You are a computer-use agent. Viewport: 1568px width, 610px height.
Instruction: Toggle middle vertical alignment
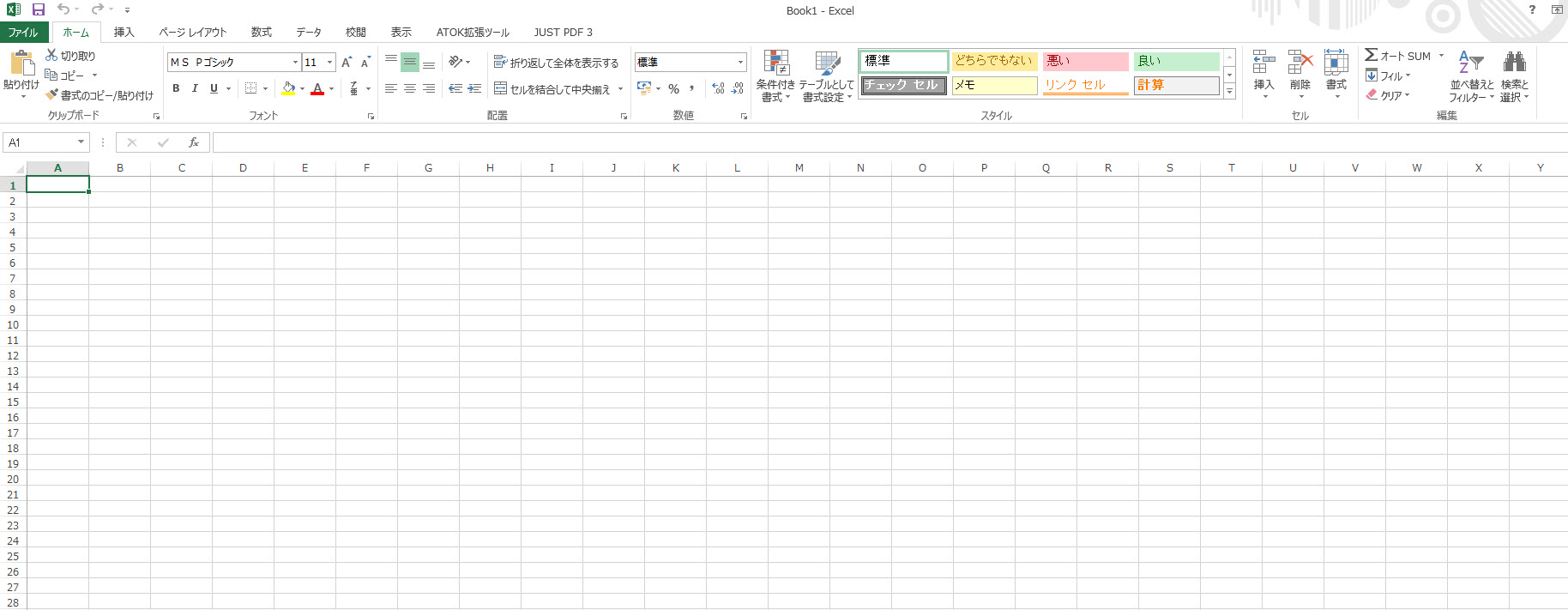tap(410, 62)
